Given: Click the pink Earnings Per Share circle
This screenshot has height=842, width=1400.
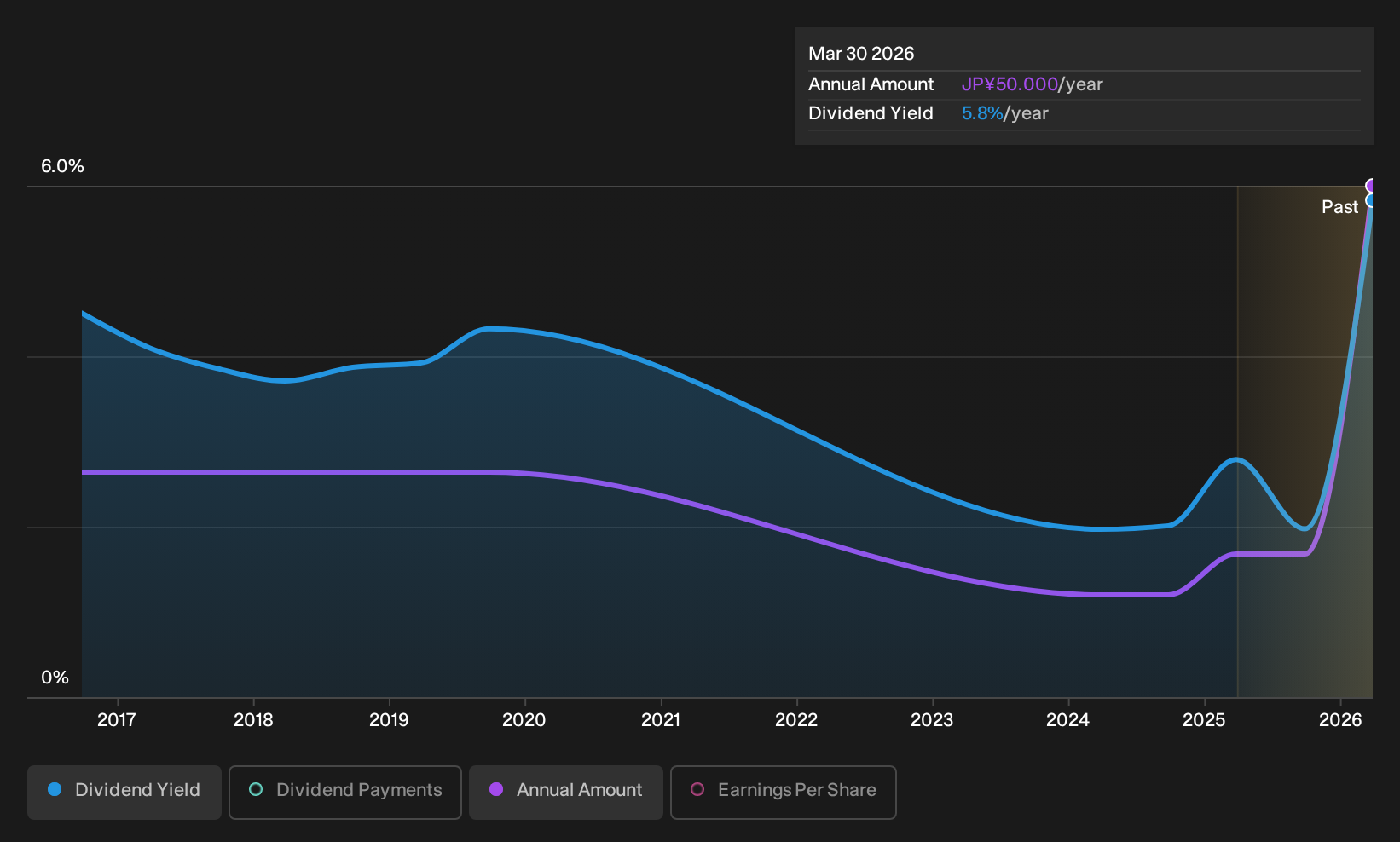Looking at the screenshot, I should point(697,789).
